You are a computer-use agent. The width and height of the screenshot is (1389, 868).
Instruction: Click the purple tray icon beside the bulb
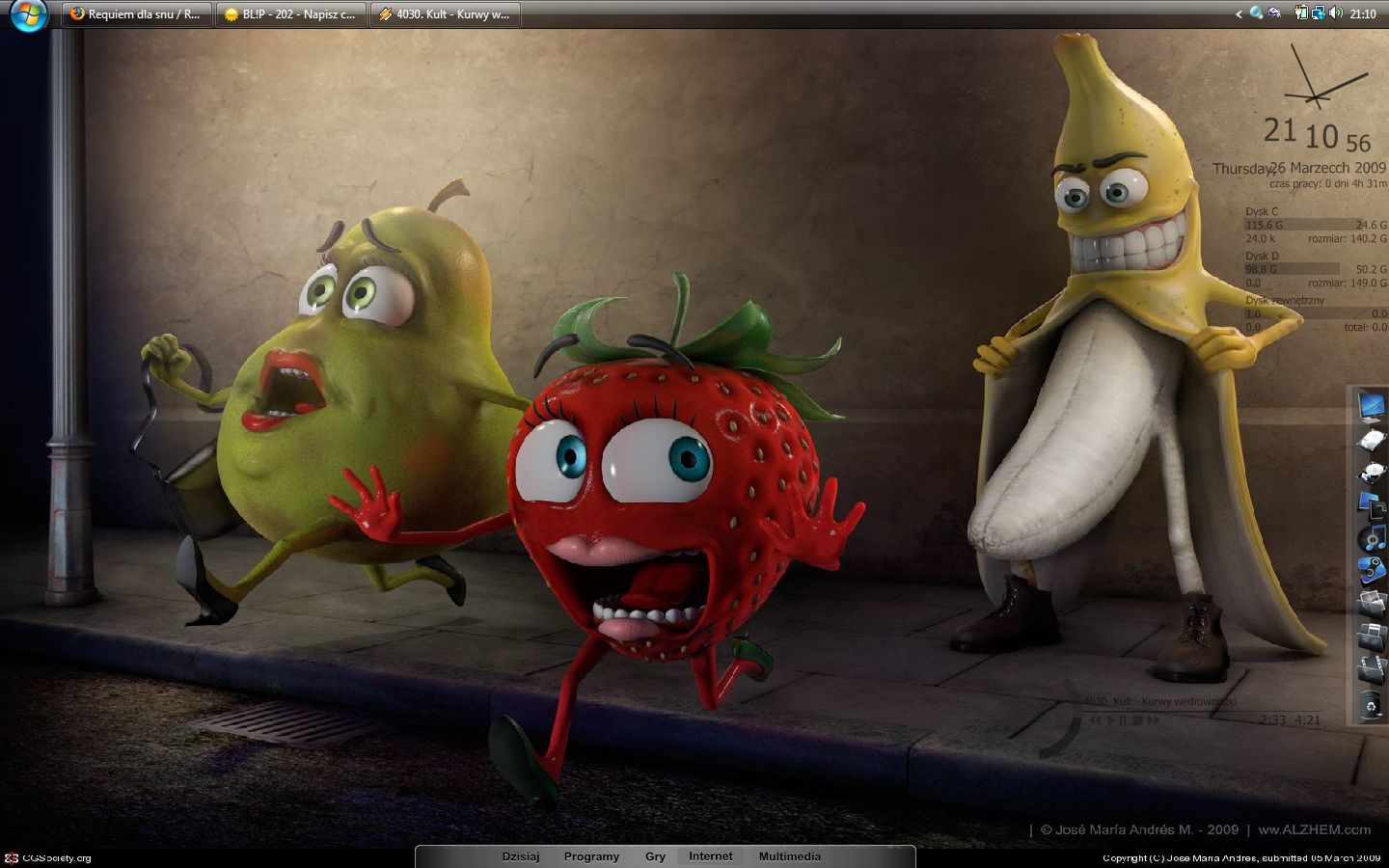click(1274, 13)
